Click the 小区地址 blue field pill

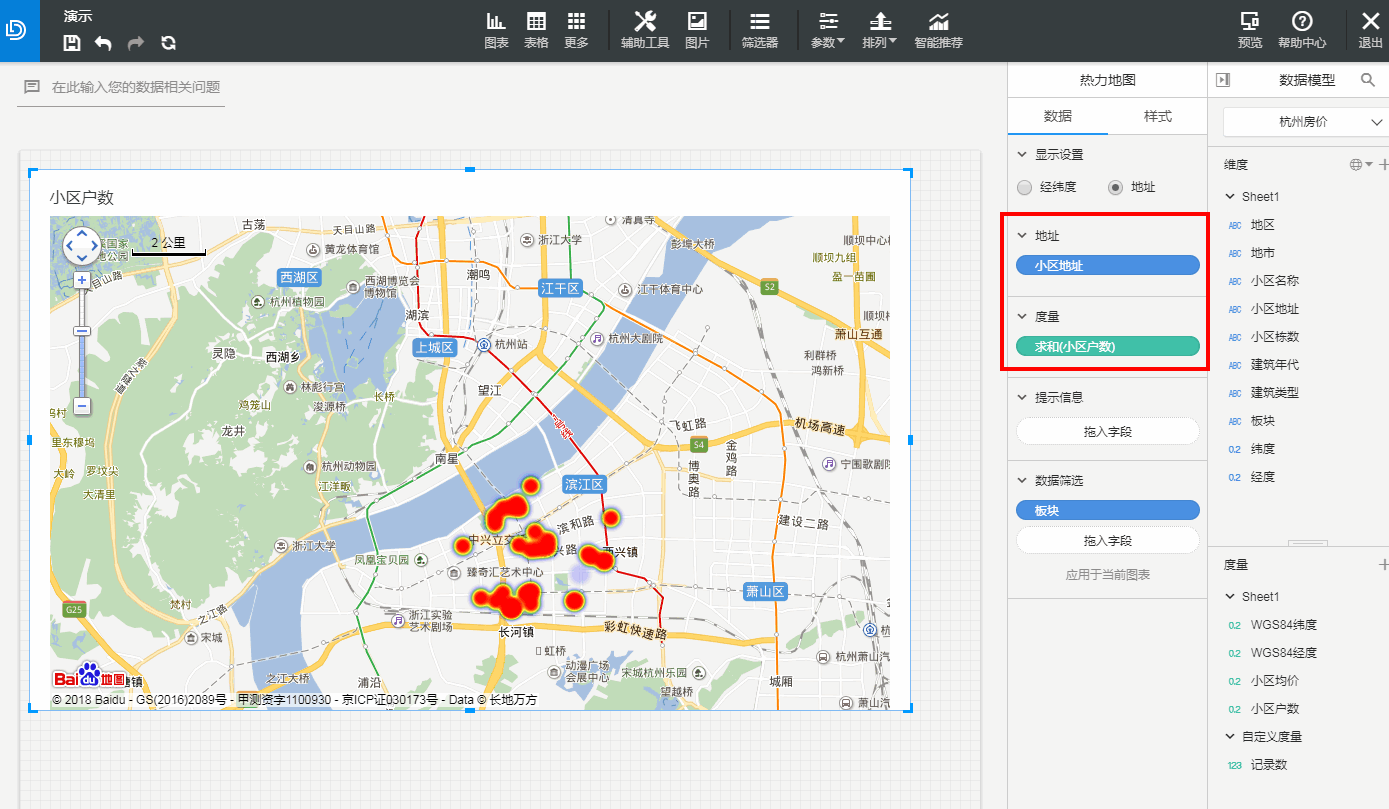[1107, 266]
